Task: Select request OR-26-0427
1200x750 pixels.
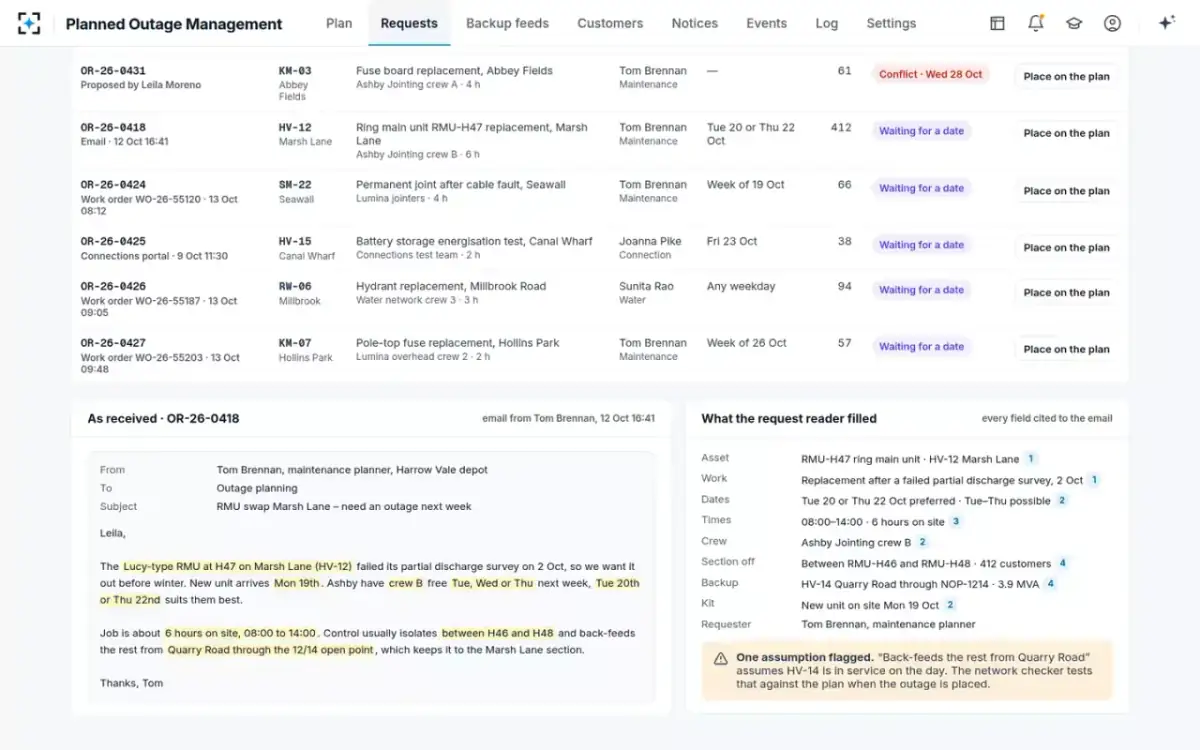Action: click(x=113, y=343)
